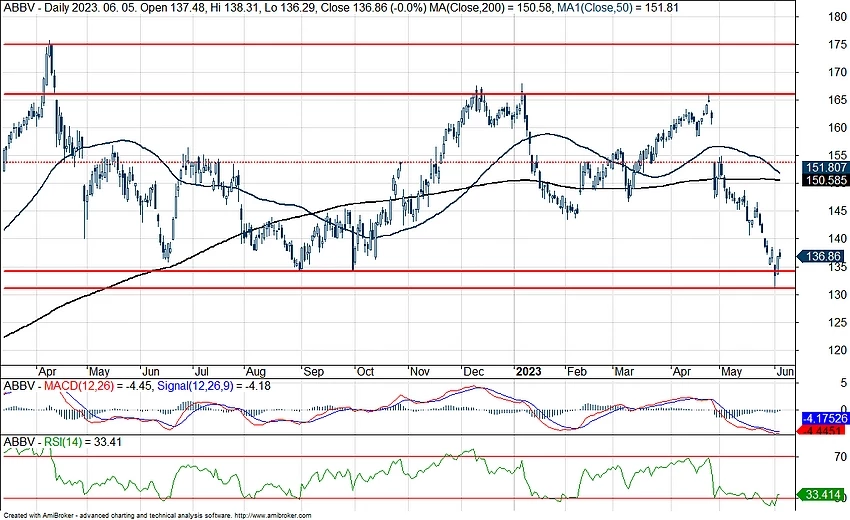
Task: Click the 130 price axis label
Action: [x=837, y=294]
